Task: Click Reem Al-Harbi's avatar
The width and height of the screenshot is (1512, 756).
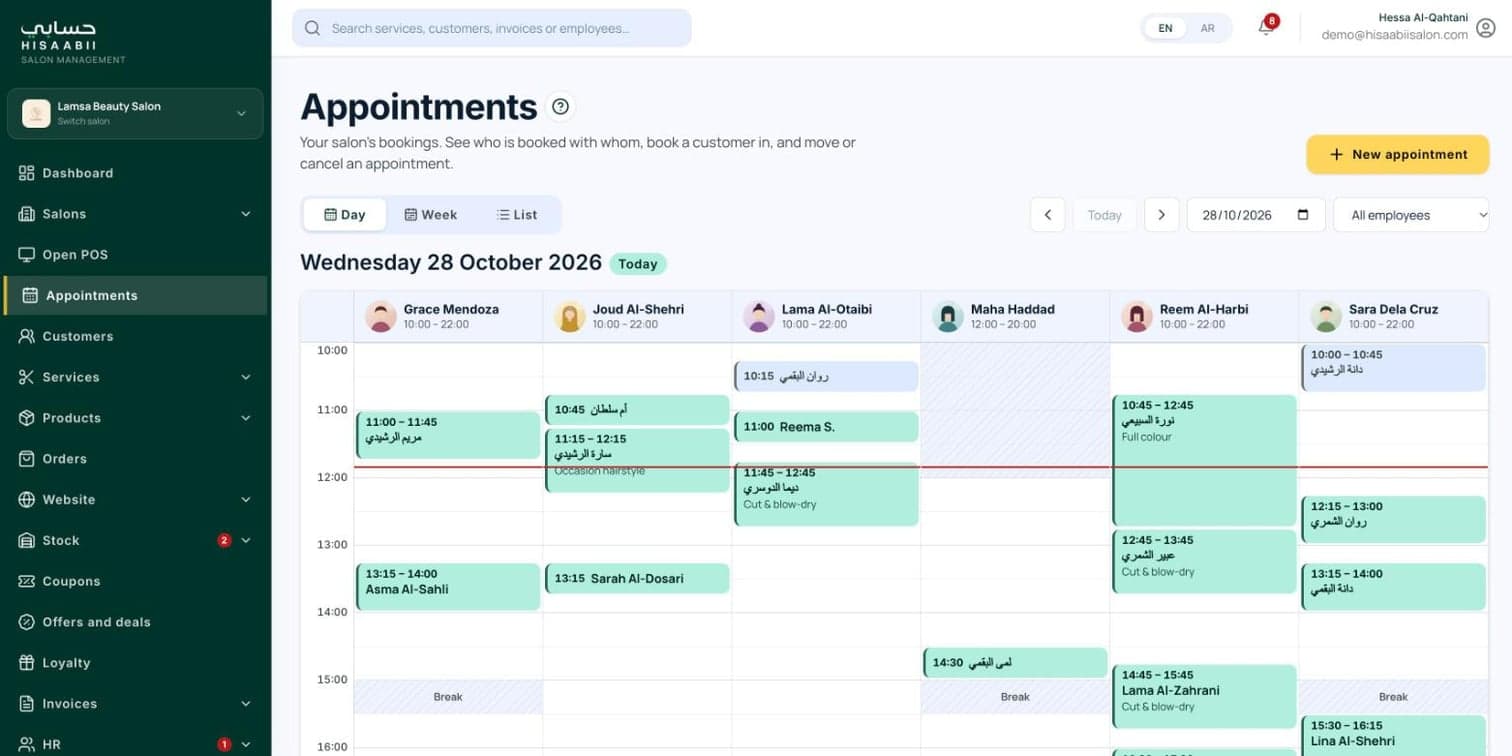Action: coord(1136,316)
